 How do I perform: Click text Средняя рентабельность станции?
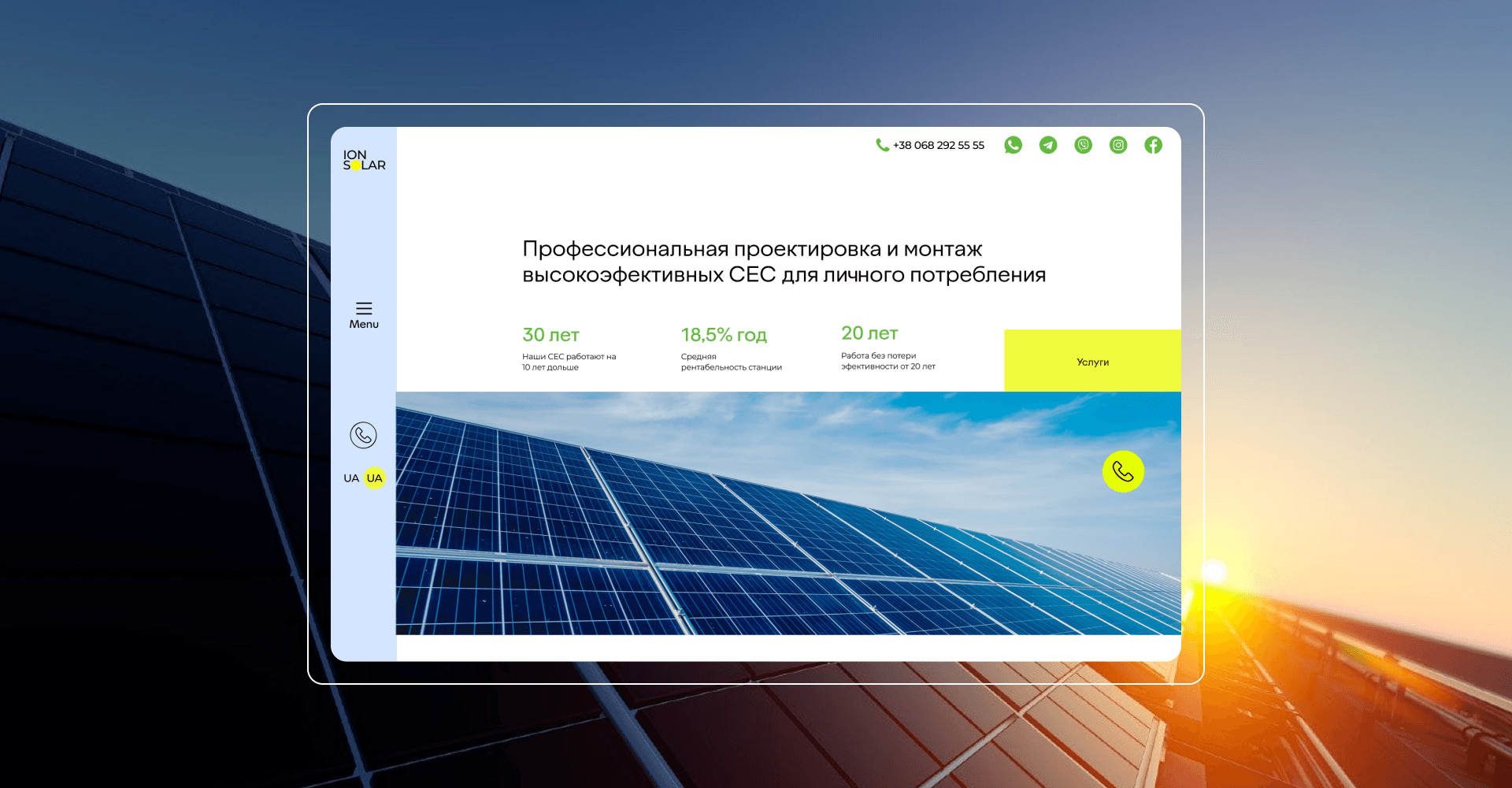pos(732,362)
